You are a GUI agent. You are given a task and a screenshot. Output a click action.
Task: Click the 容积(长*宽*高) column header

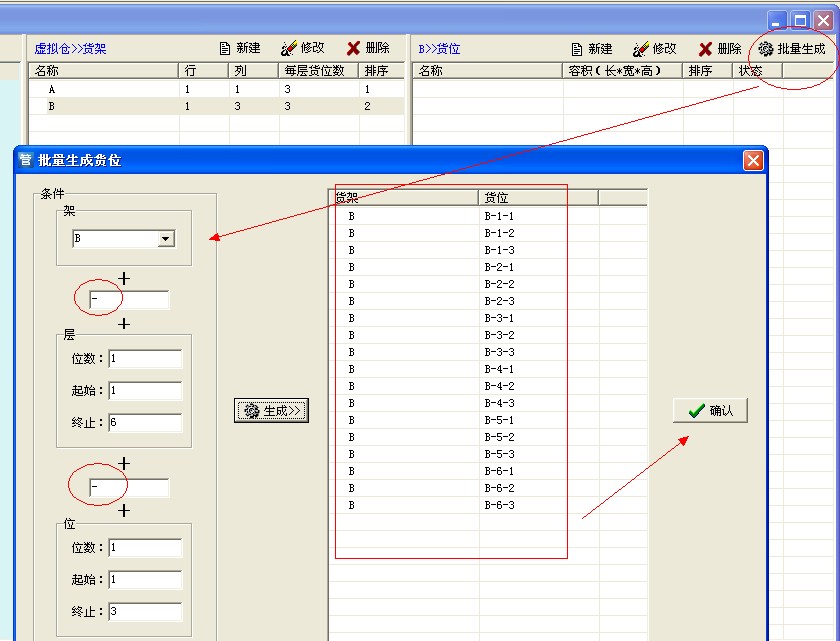622,71
